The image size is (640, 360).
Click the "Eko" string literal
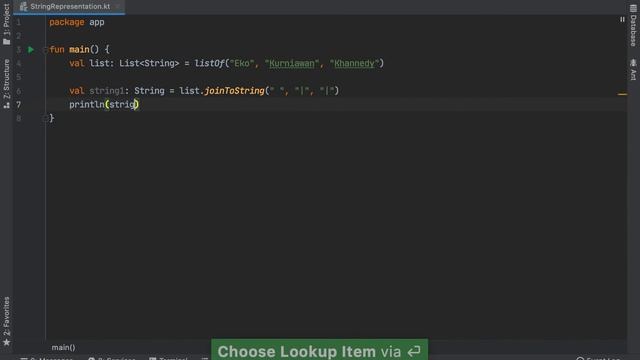[x=242, y=63]
